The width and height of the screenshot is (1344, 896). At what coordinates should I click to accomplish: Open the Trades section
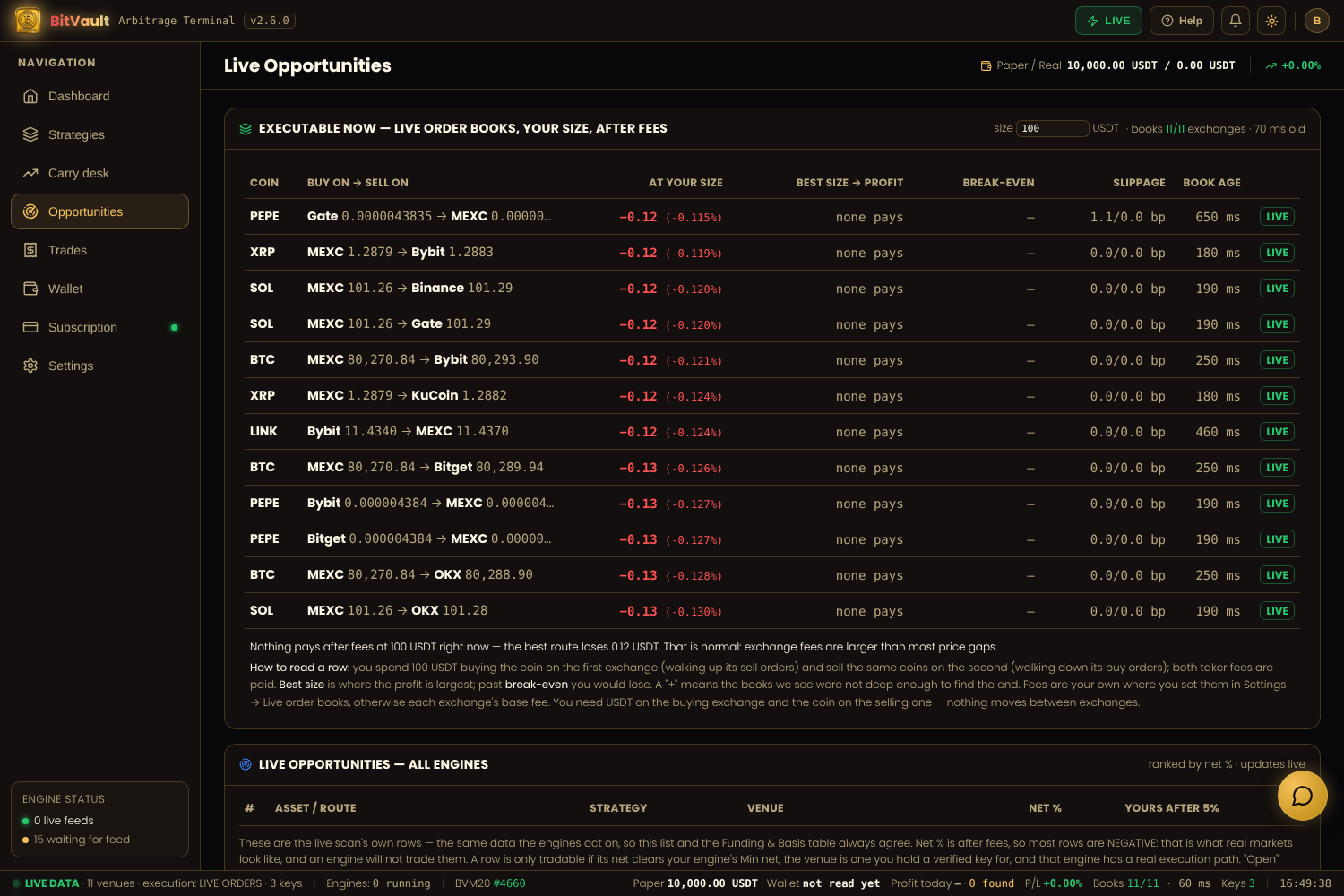(99, 250)
